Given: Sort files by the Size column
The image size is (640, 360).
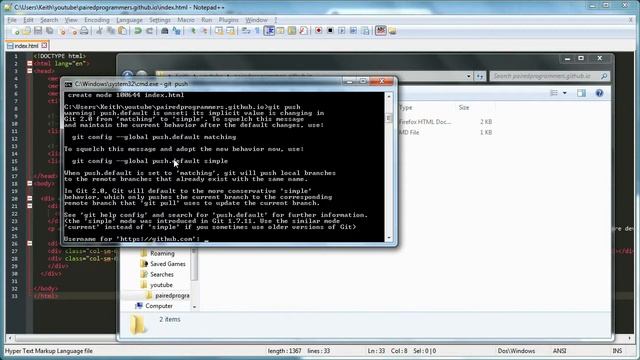Looking at the screenshot, I should 464,108.
